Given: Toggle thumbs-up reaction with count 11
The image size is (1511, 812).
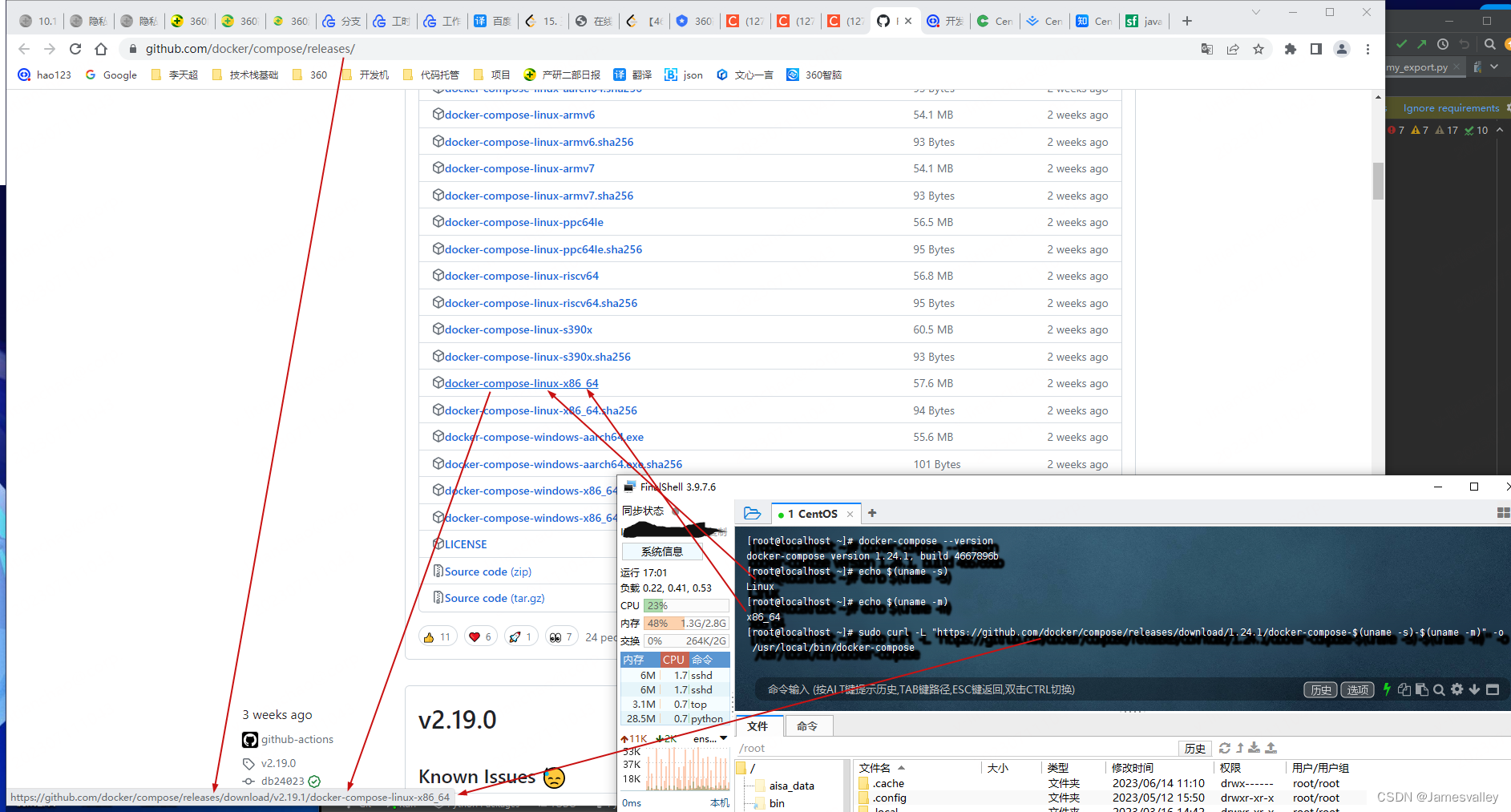Looking at the screenshot, I should [438, 637].
